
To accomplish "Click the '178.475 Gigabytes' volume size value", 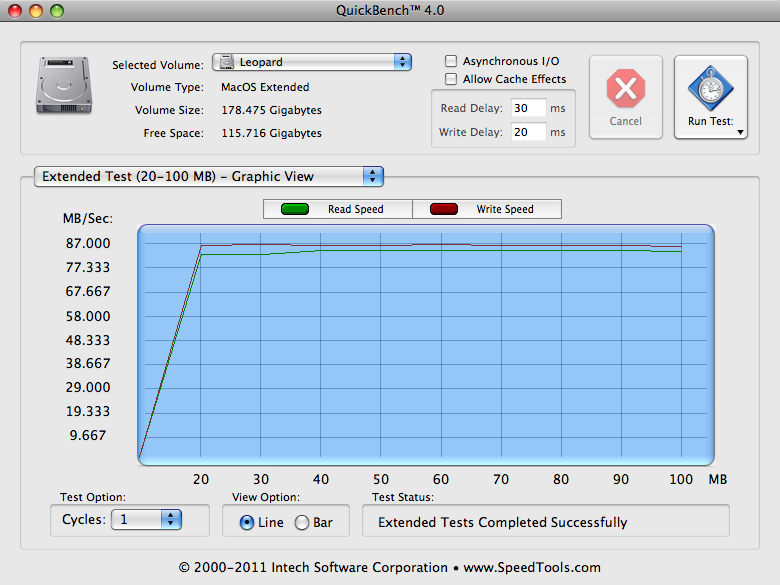I will (x=272, y=110).
